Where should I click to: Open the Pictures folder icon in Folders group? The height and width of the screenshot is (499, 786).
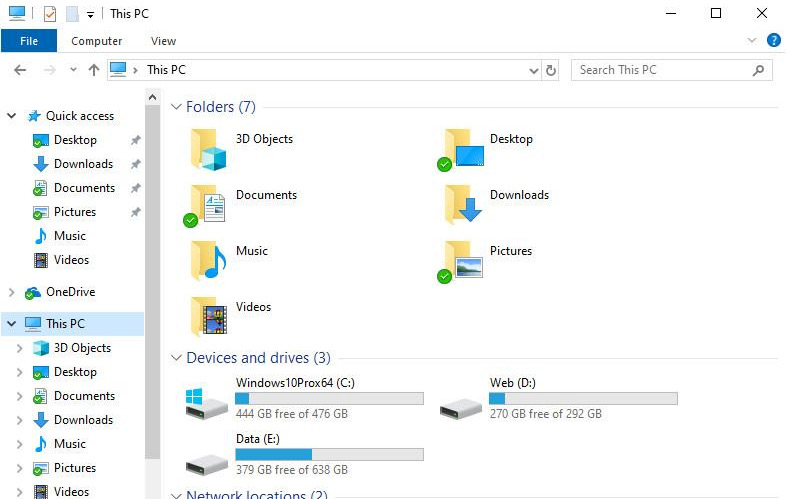[460, 262]
